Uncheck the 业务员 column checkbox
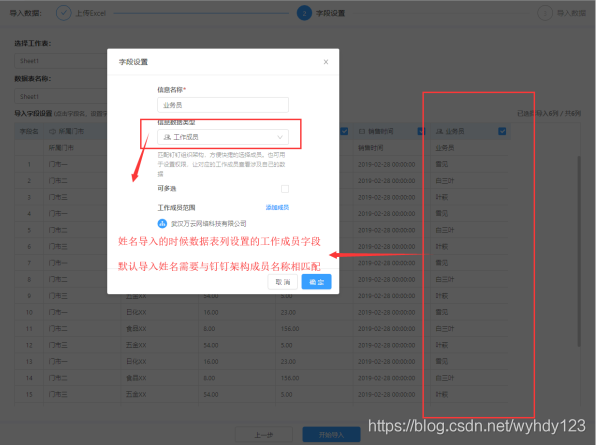596x445 pixels. pos(502,131)
